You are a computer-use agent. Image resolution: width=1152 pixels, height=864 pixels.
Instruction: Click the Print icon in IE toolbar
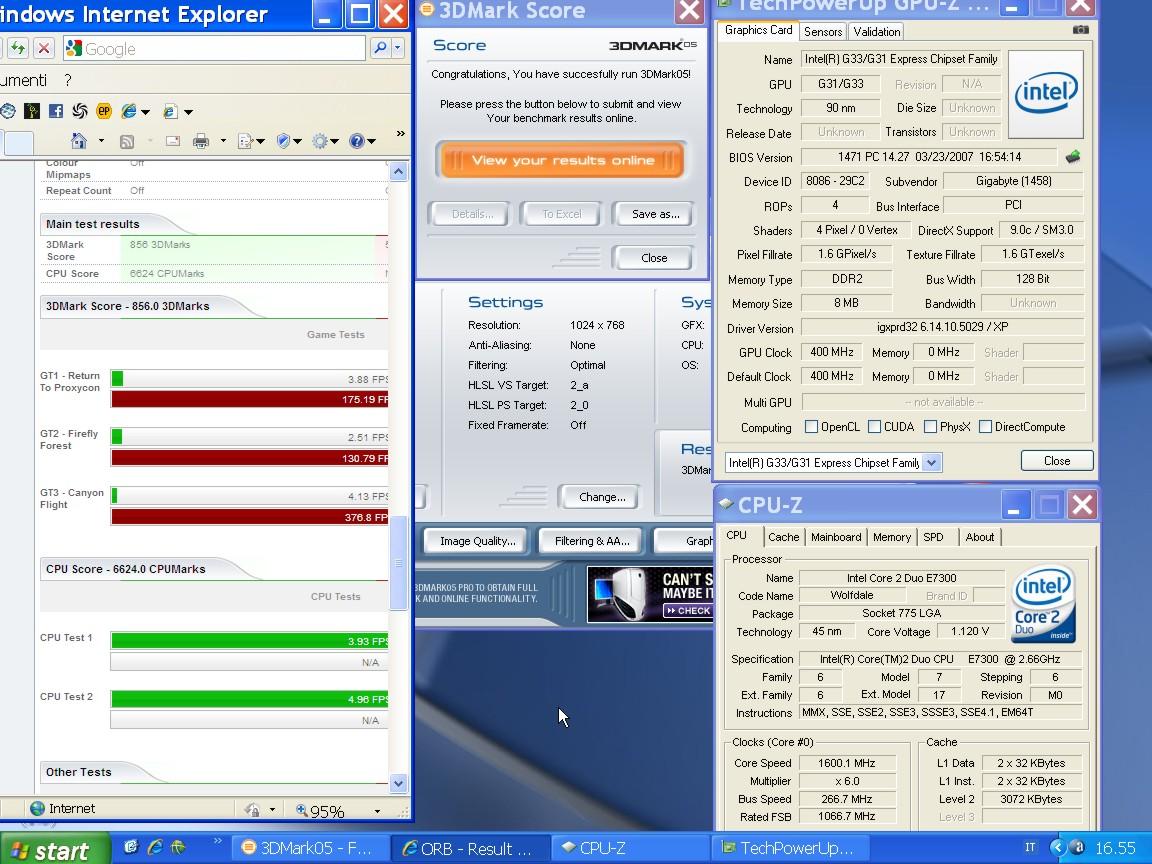pos(201,141)
